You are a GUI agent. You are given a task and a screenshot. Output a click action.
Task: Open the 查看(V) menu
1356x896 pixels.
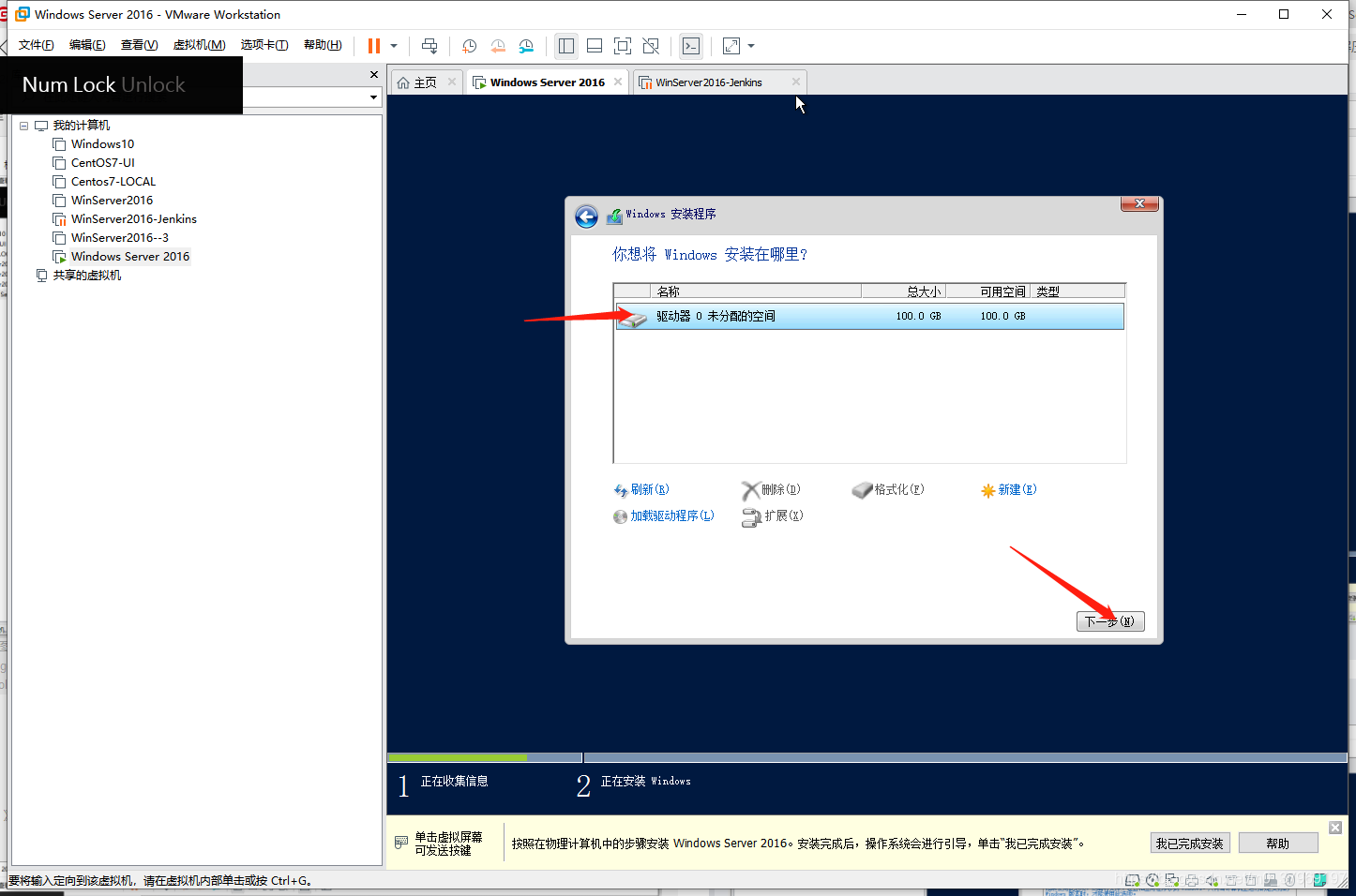[139, 45]
